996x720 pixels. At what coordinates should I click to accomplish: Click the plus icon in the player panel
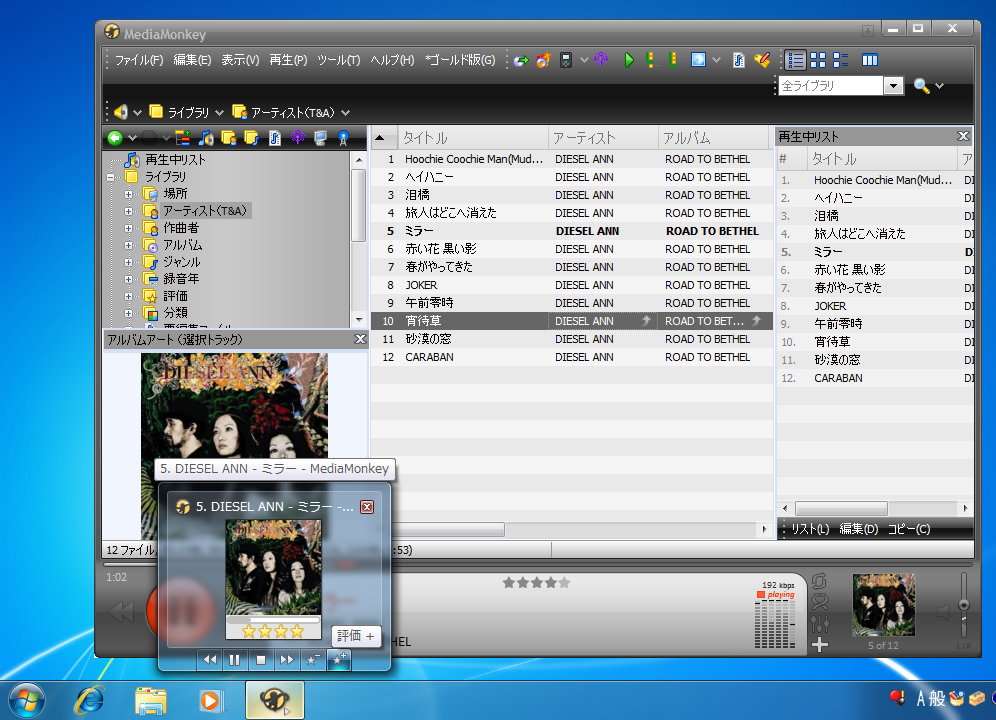(x=820, y=644)
